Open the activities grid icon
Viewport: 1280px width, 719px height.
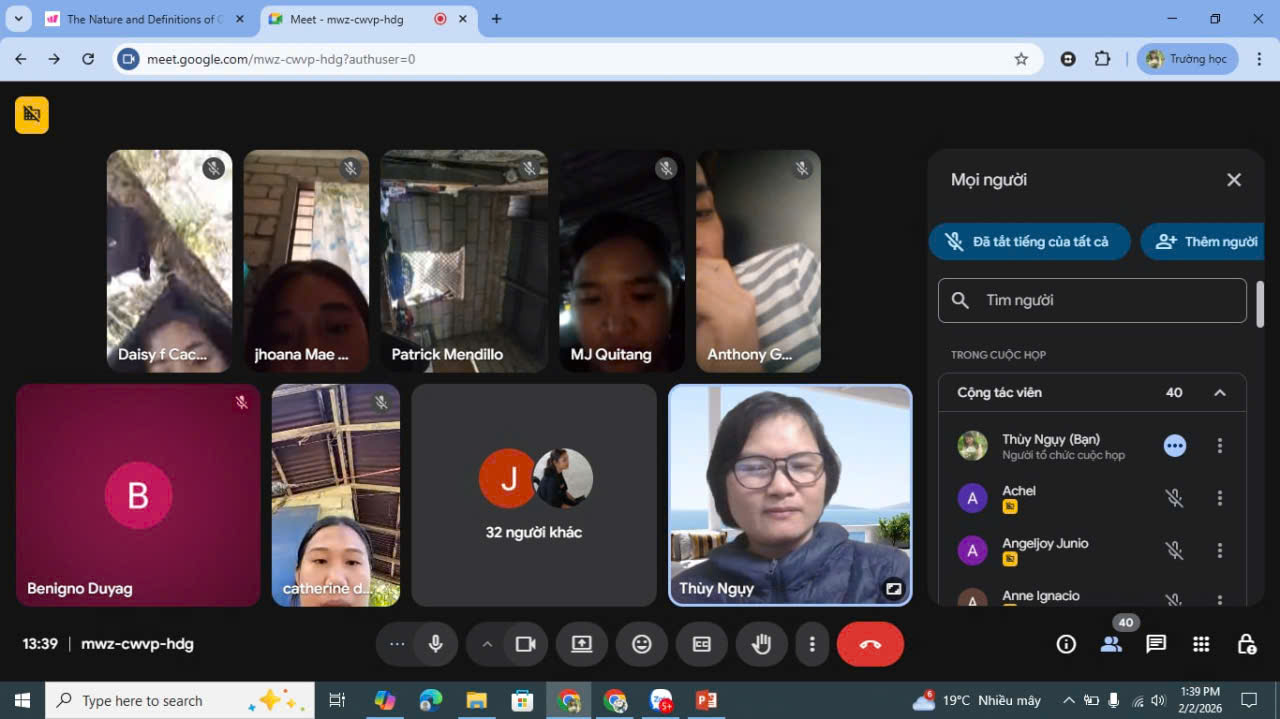1201,644
